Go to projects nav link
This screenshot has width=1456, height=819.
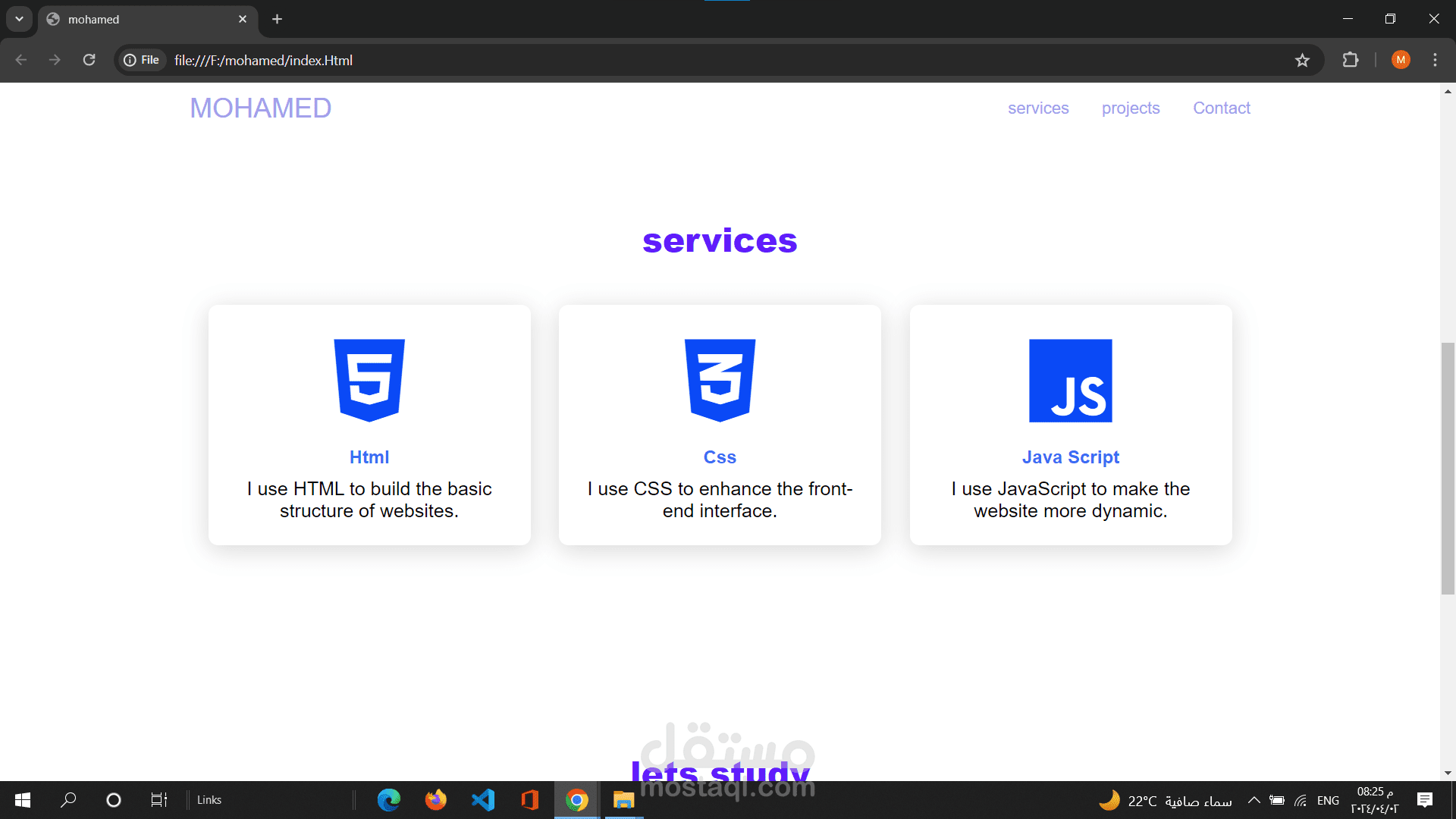pyautogui.click(x=1130, y=108)
